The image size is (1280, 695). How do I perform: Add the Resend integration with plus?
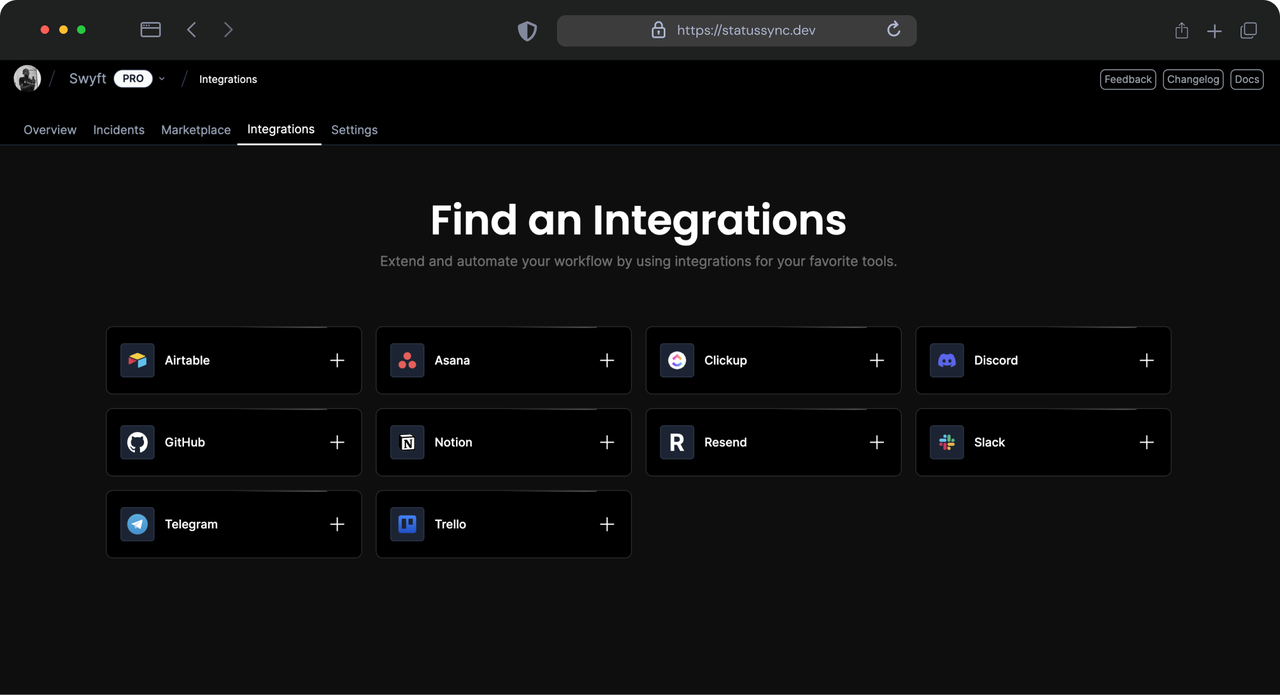pyautogui.click(x=877, y=442)
